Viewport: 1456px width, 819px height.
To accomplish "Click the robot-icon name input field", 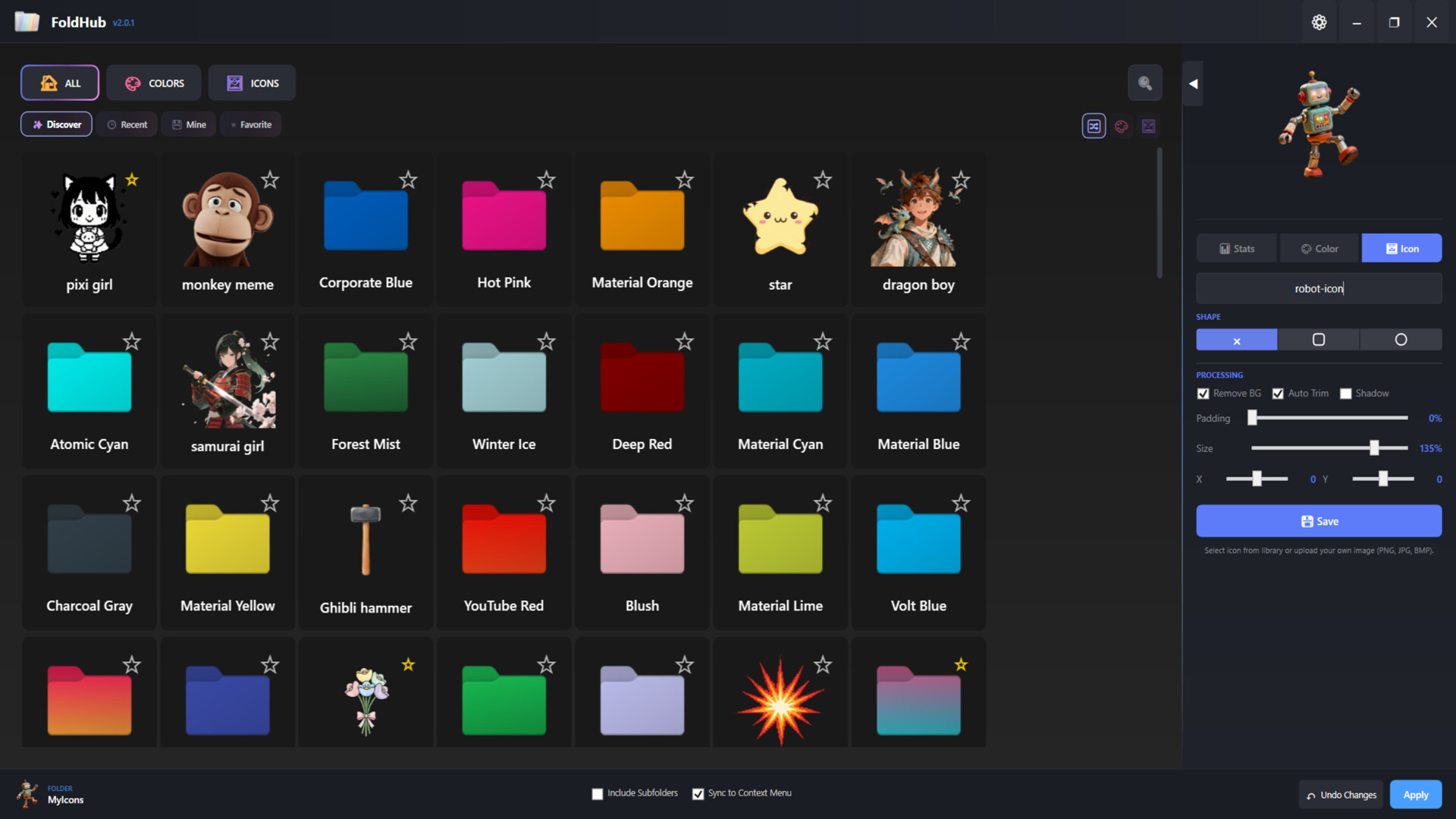I will point(1319,288).
